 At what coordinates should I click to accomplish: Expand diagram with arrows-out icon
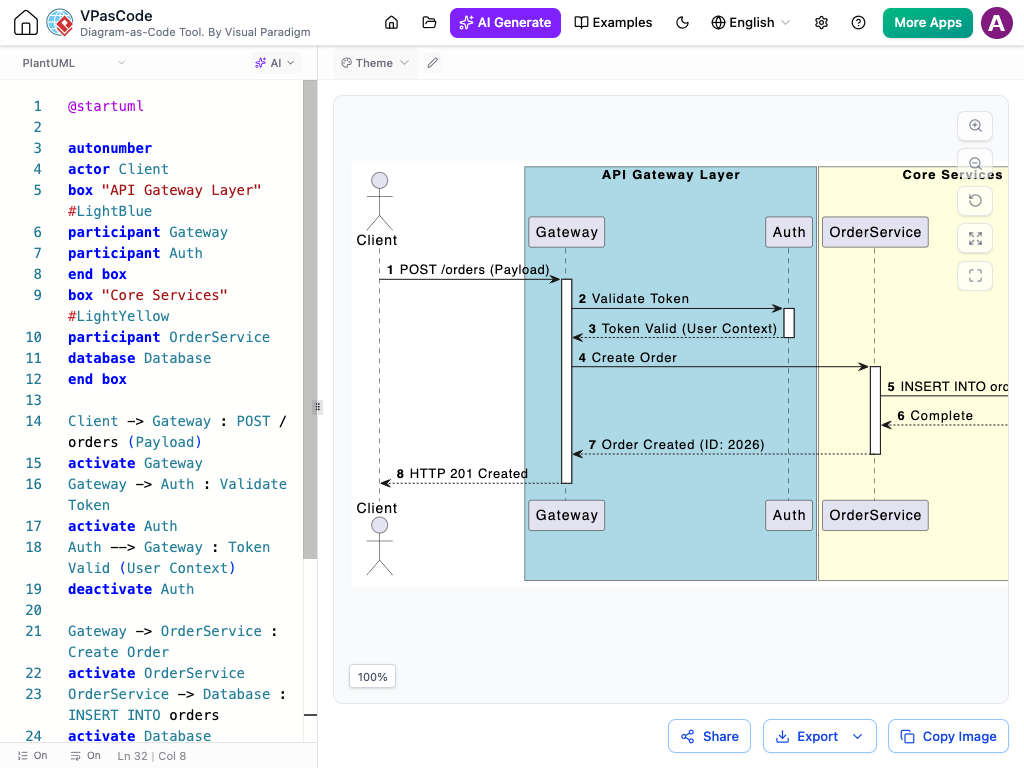pos(975,238)
